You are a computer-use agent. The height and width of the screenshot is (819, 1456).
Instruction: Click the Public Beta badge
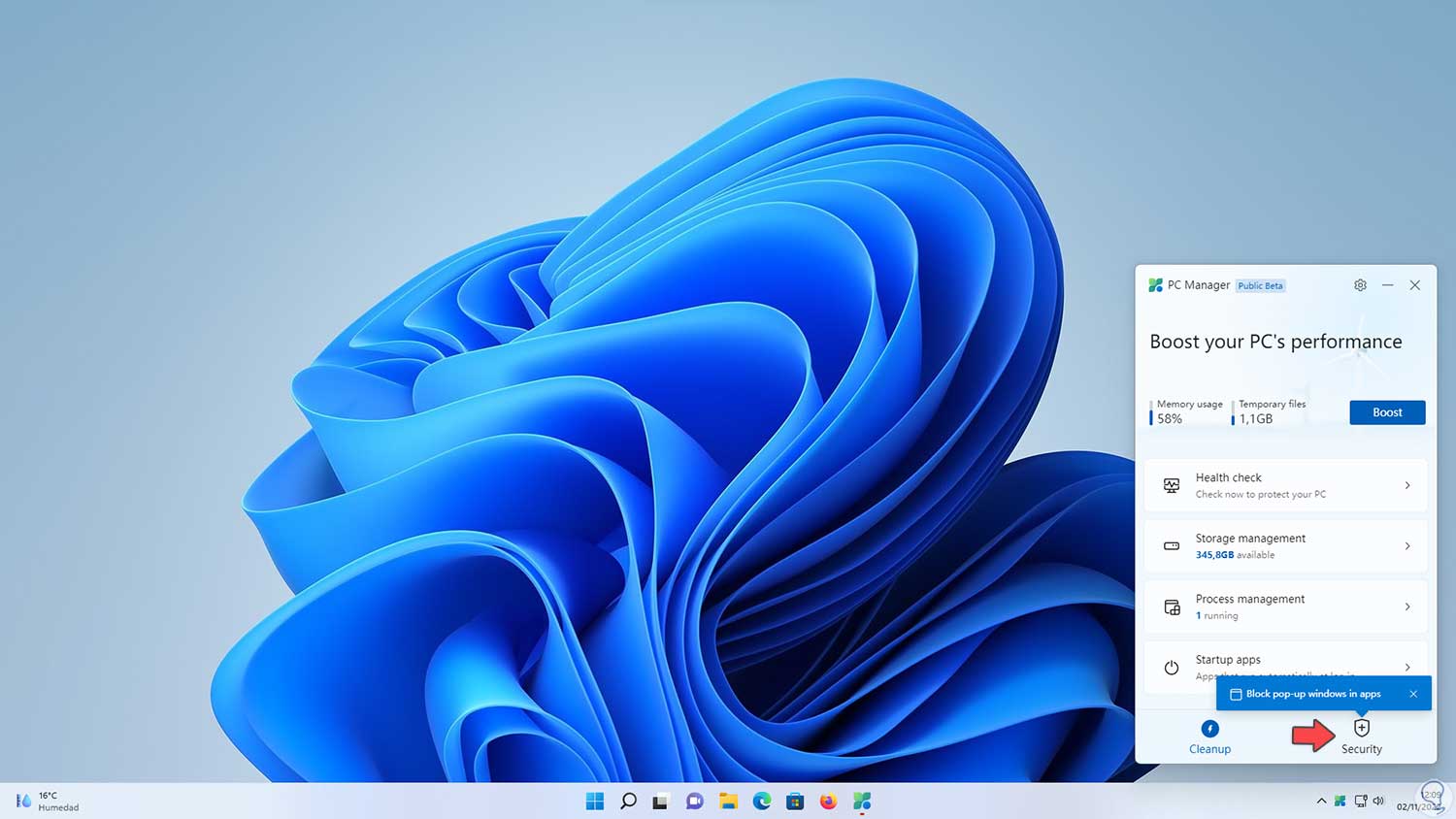click(x=1261, y=285)
